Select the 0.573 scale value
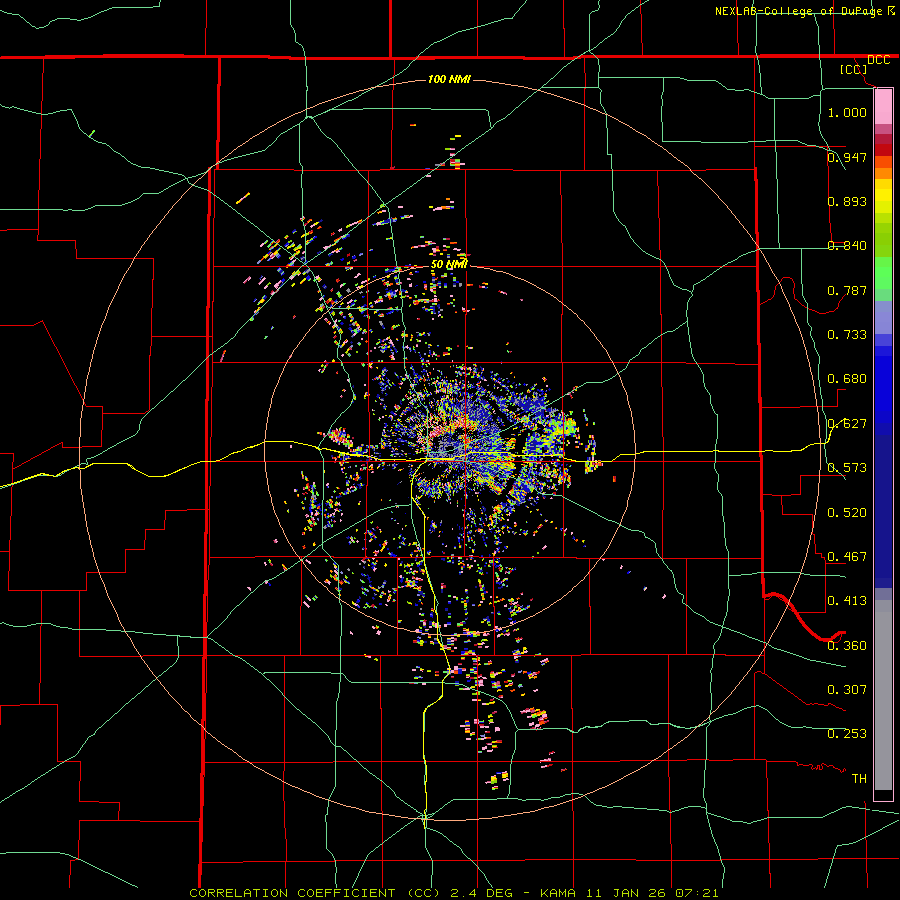 [847, 468]
